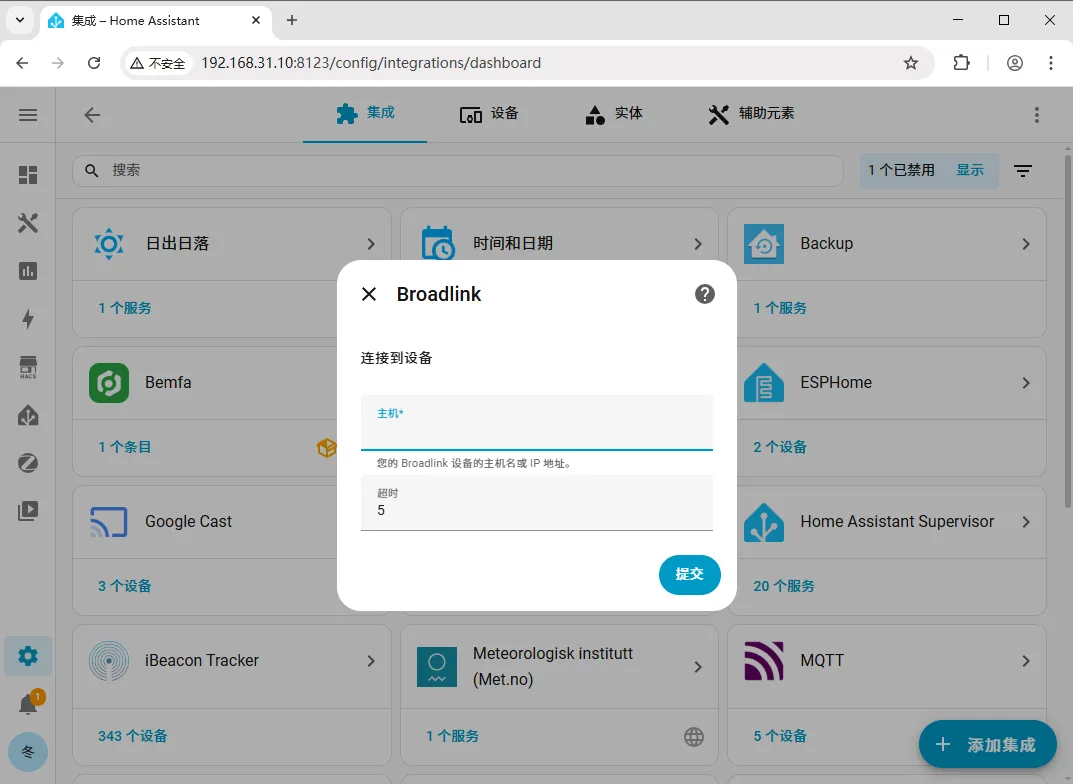This screenshot has height=784, width=1073.
Task: Click the page vertical scrollbar
Action: [x=1068, y=332]
